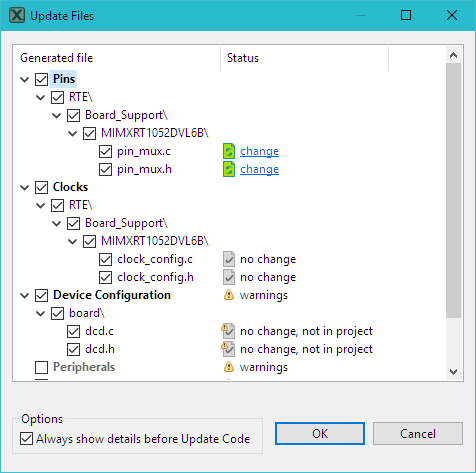Click the no change icon for clock_config.h
Viewport: 476px width, 473px height.
coord(229,277)
